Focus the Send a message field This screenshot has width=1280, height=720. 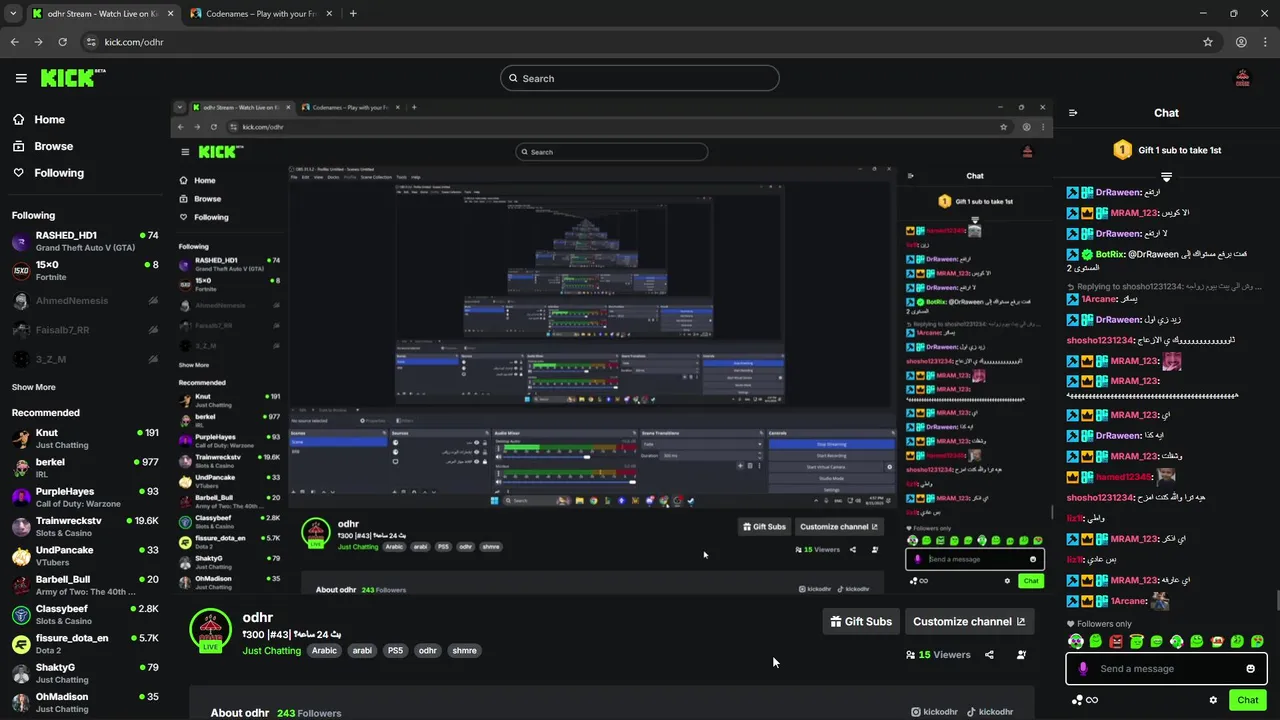coord(1166,669)
